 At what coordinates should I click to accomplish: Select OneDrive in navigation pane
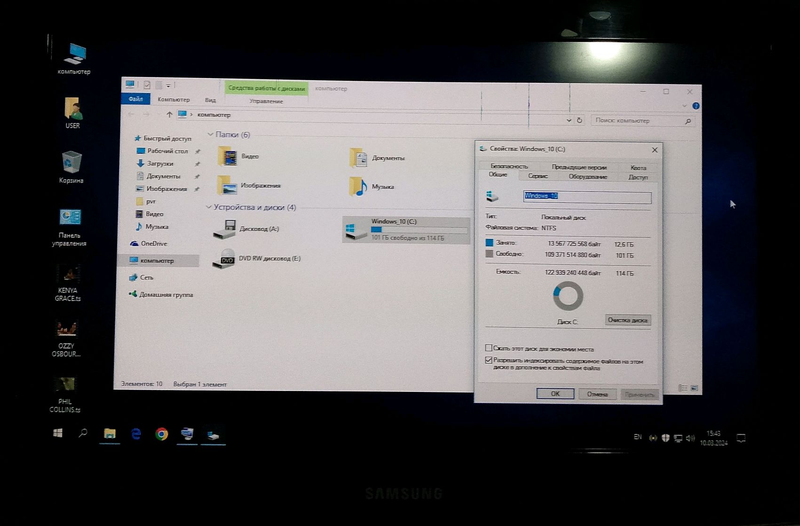[x=149, y=243]
